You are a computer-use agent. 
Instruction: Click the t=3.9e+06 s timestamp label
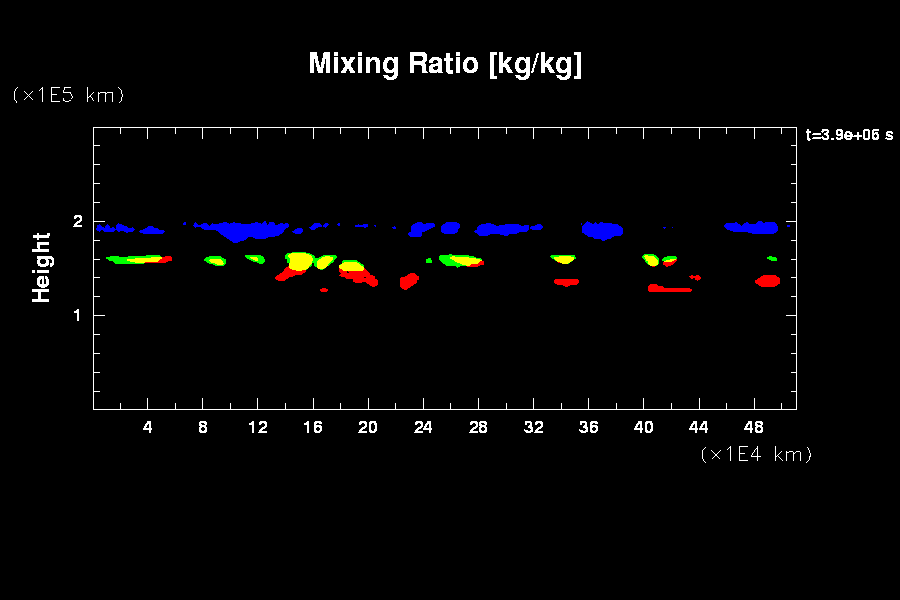pyautogui.click(x=849, y=135)
